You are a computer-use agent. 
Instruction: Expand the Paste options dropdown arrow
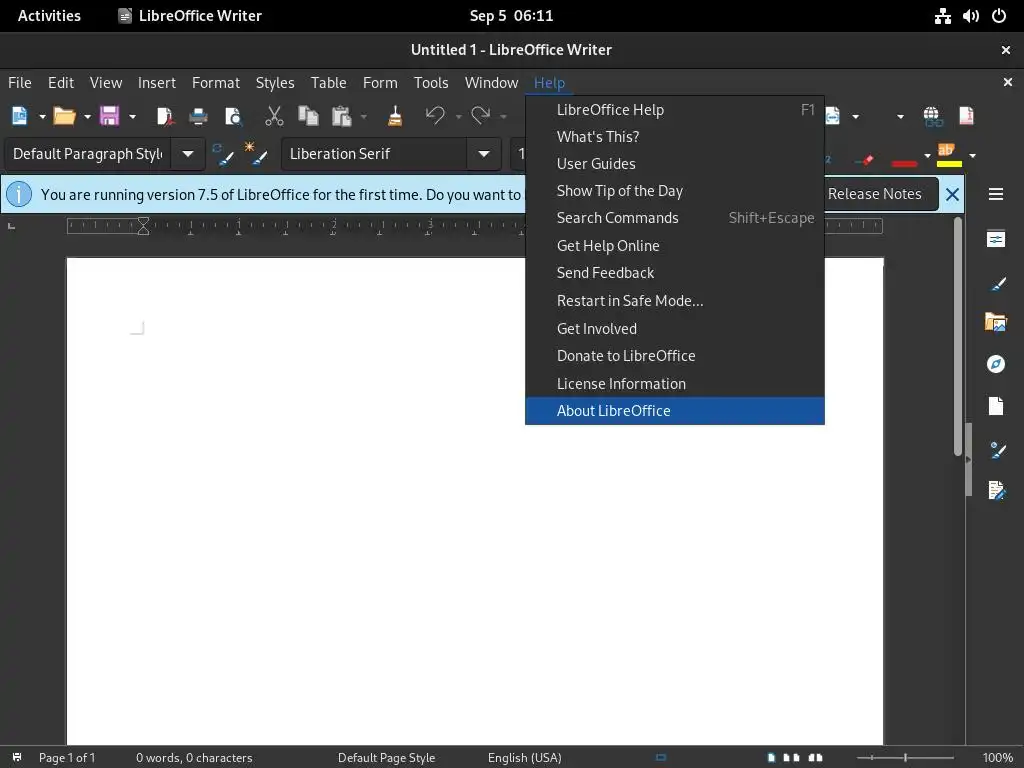tap(364, 117)
